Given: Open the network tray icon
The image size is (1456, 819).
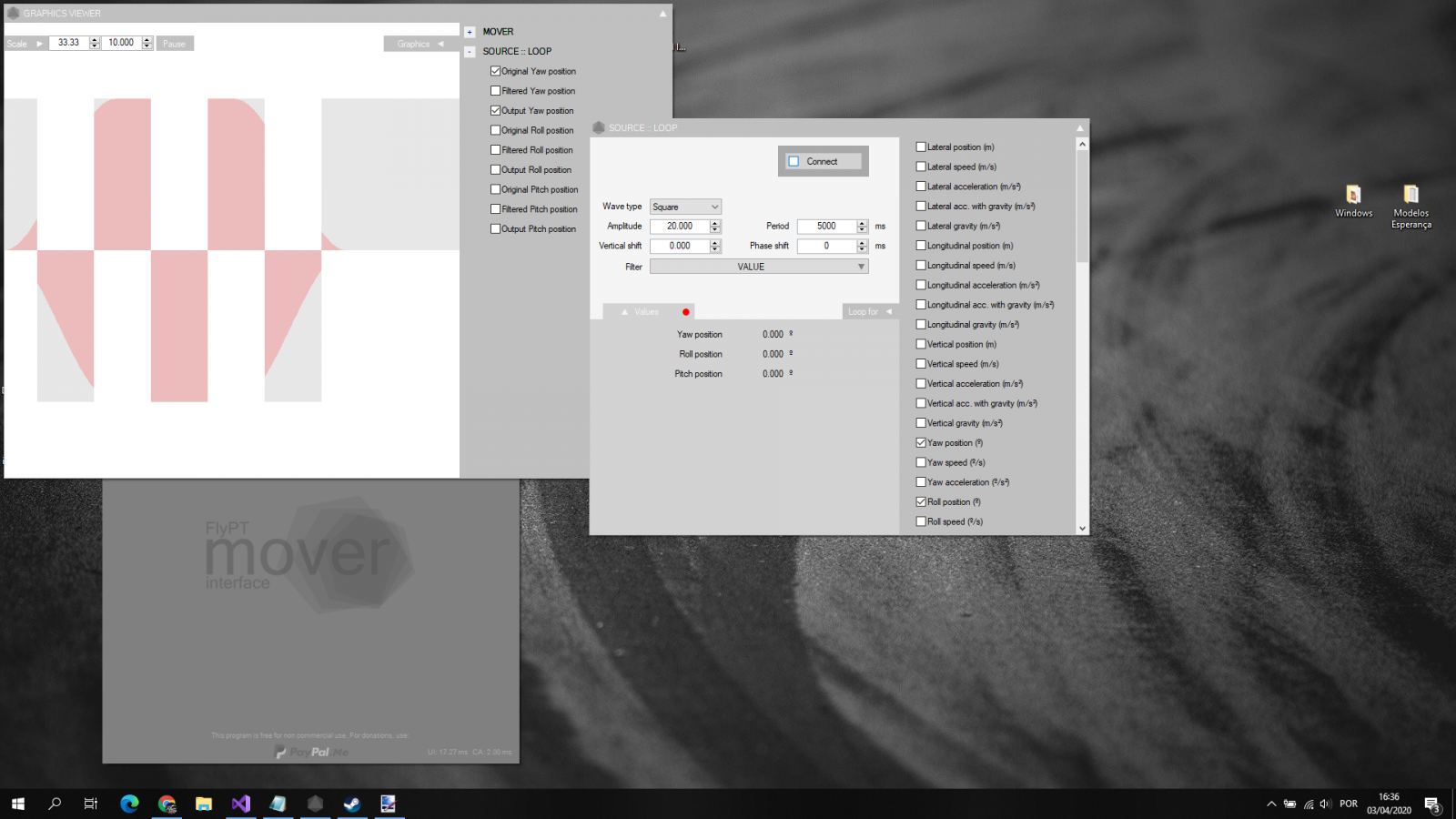Looking at the screenshot, I should click(x=1309, y=804).
